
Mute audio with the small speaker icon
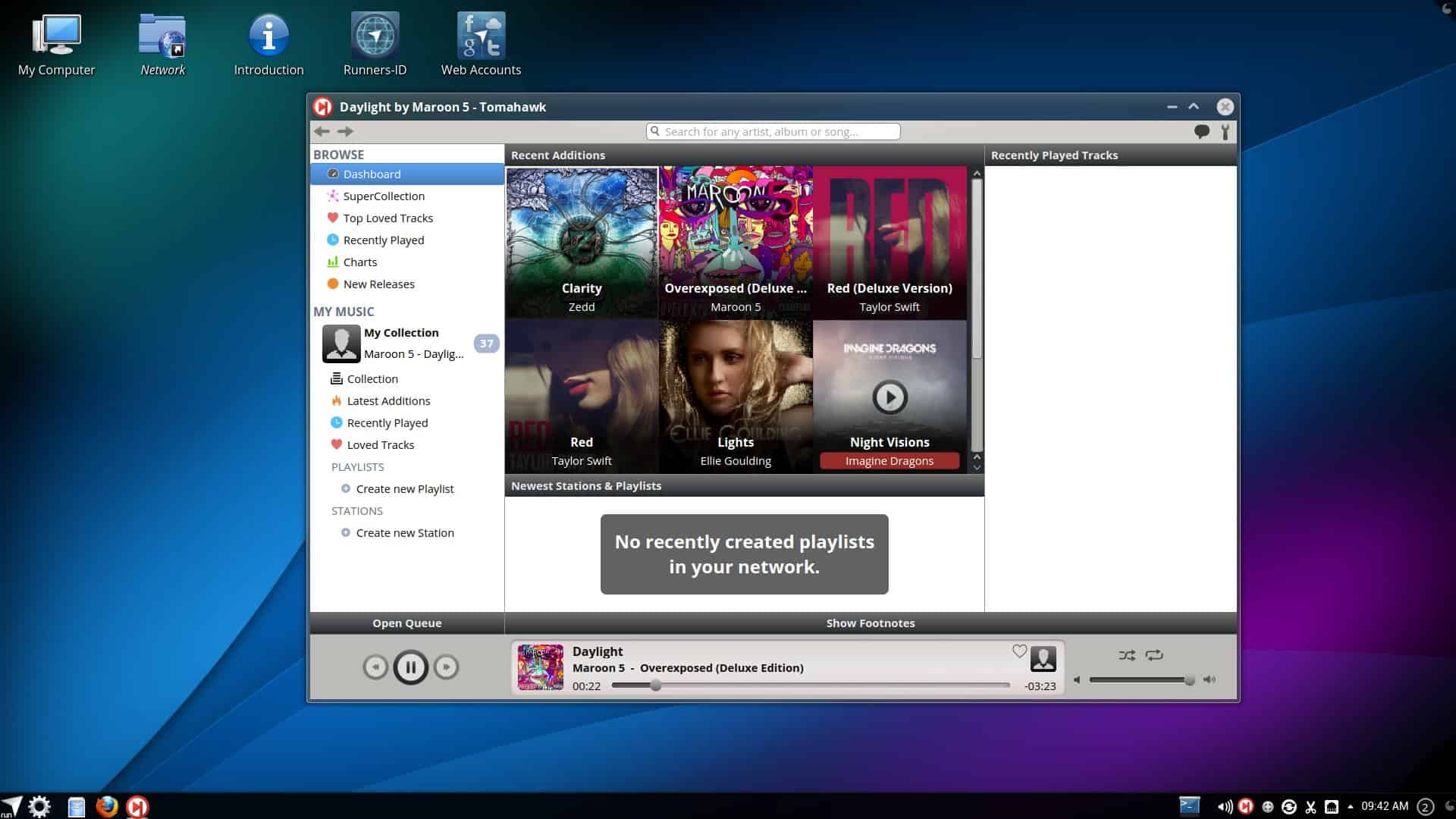[1078, 679]
